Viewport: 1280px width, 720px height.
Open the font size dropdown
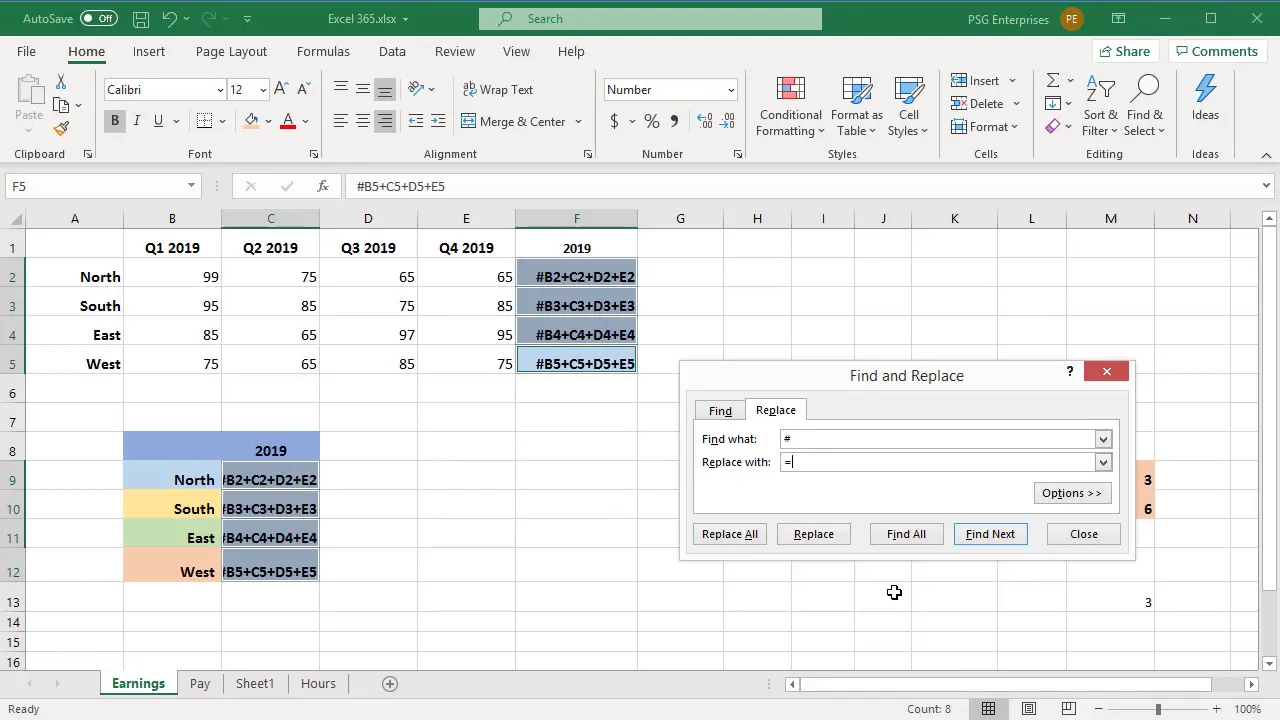click(263, 90)
